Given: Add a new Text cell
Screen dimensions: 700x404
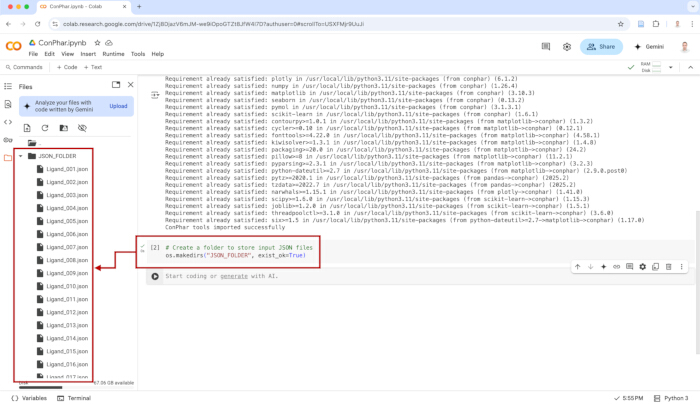Looking at the screenshot, I should click(93, 67).
